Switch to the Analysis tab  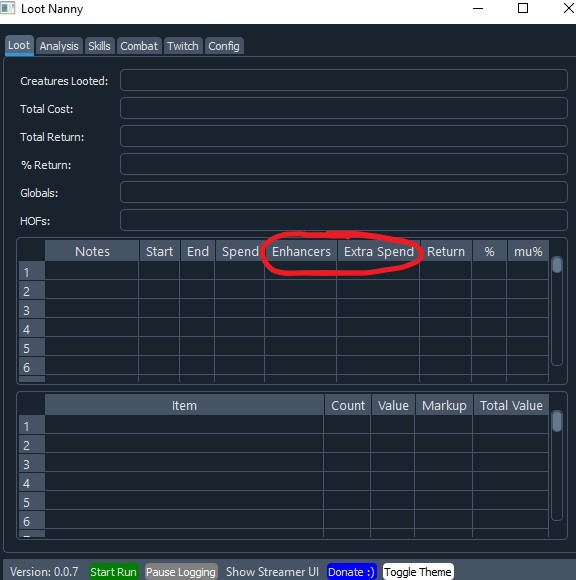59,46
